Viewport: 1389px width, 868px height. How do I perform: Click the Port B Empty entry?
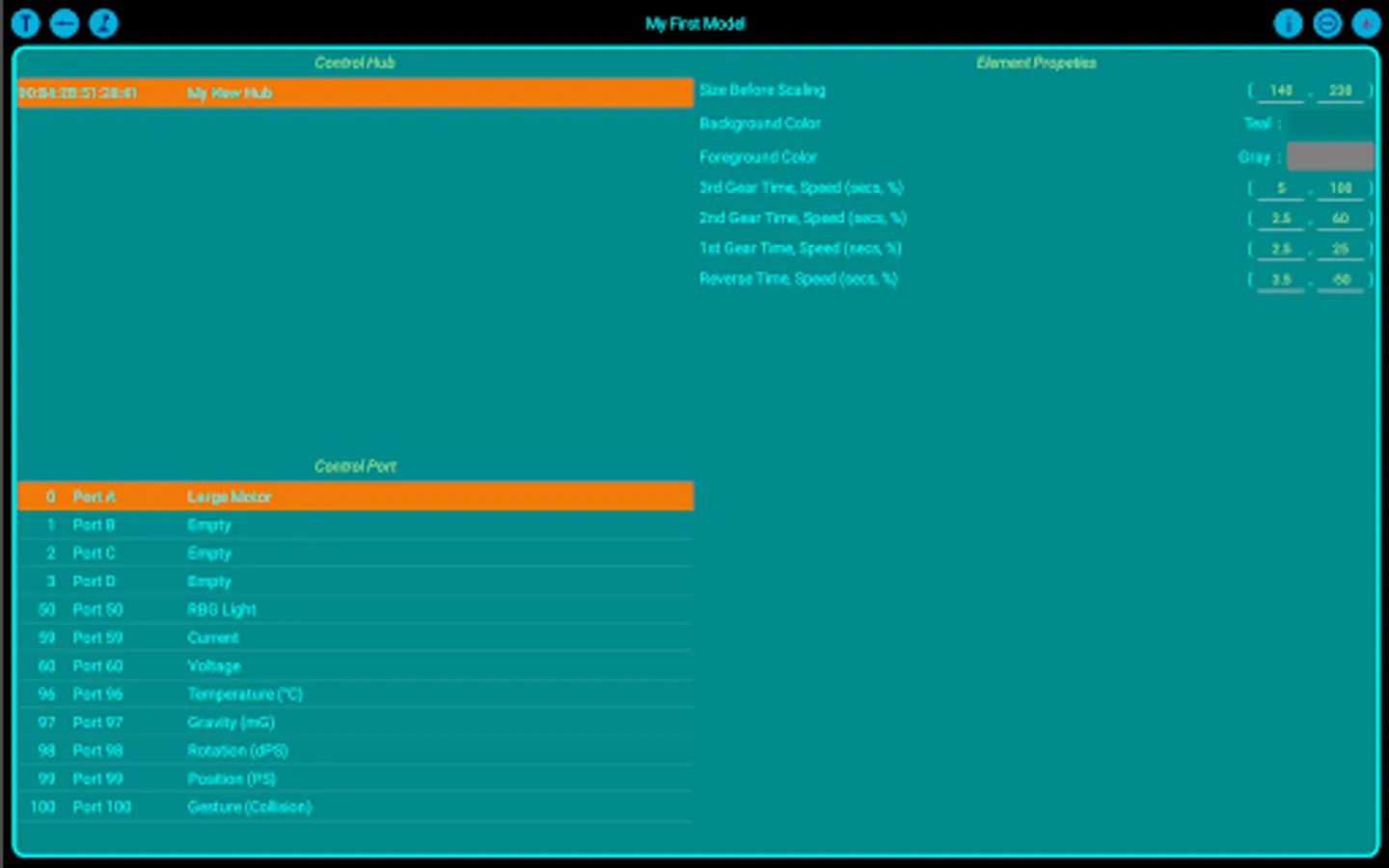pos(355,525)
